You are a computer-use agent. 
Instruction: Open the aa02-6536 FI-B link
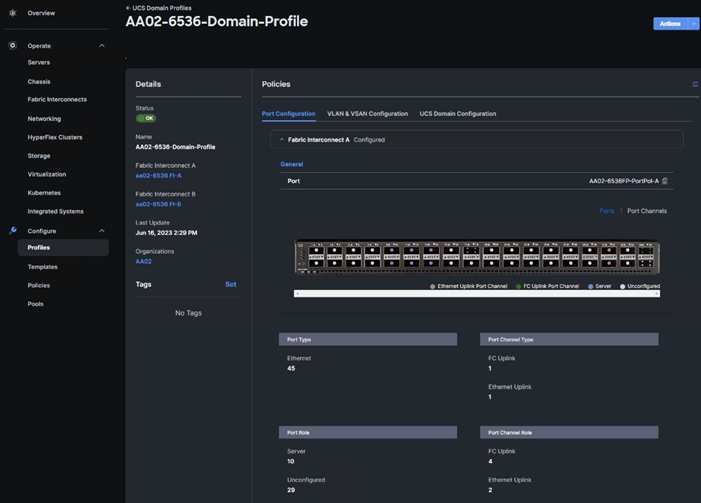click(158, 204)
